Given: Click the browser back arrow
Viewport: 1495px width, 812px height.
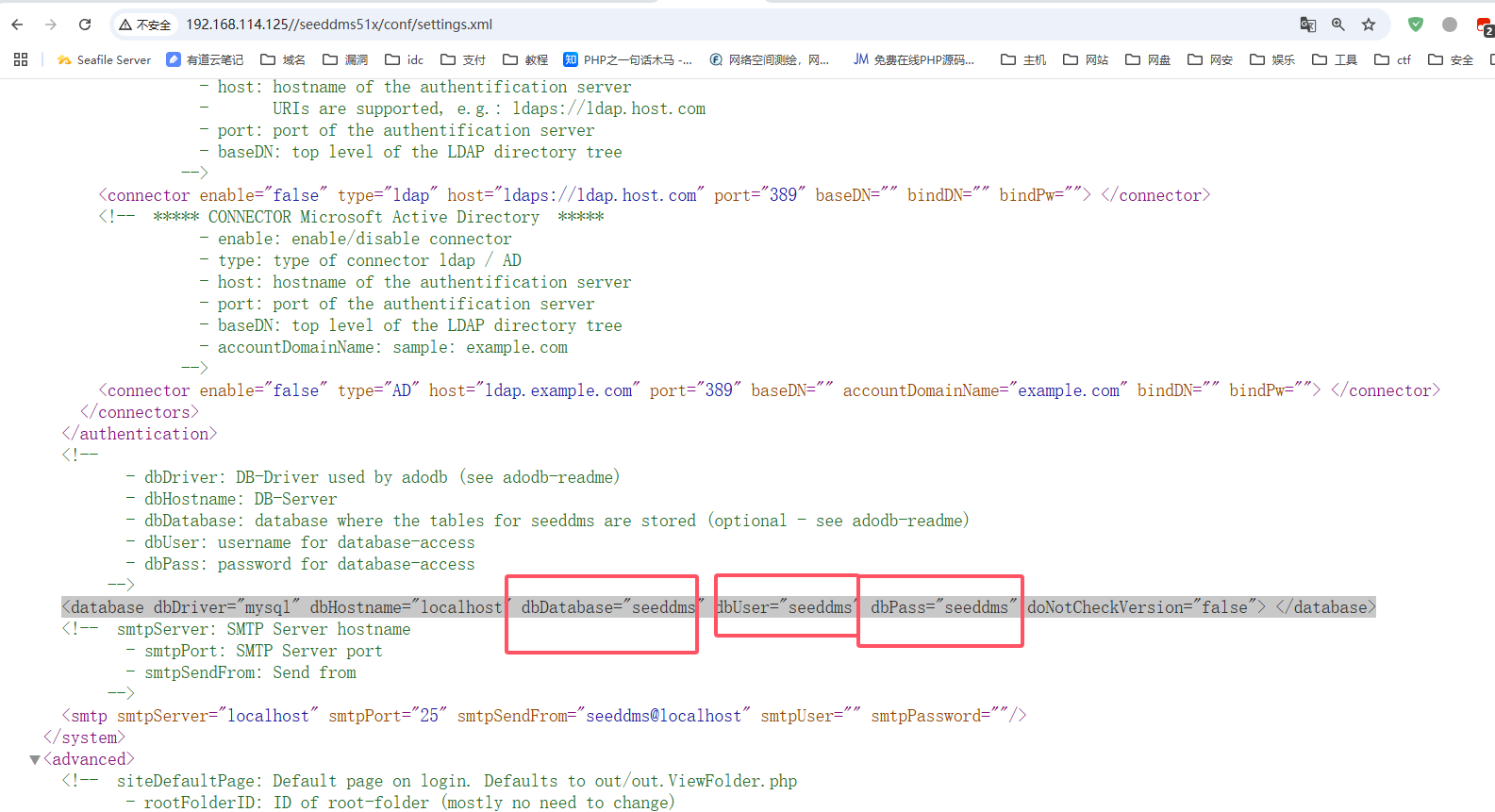Looking at the screenshot, I should click(17, 25).
